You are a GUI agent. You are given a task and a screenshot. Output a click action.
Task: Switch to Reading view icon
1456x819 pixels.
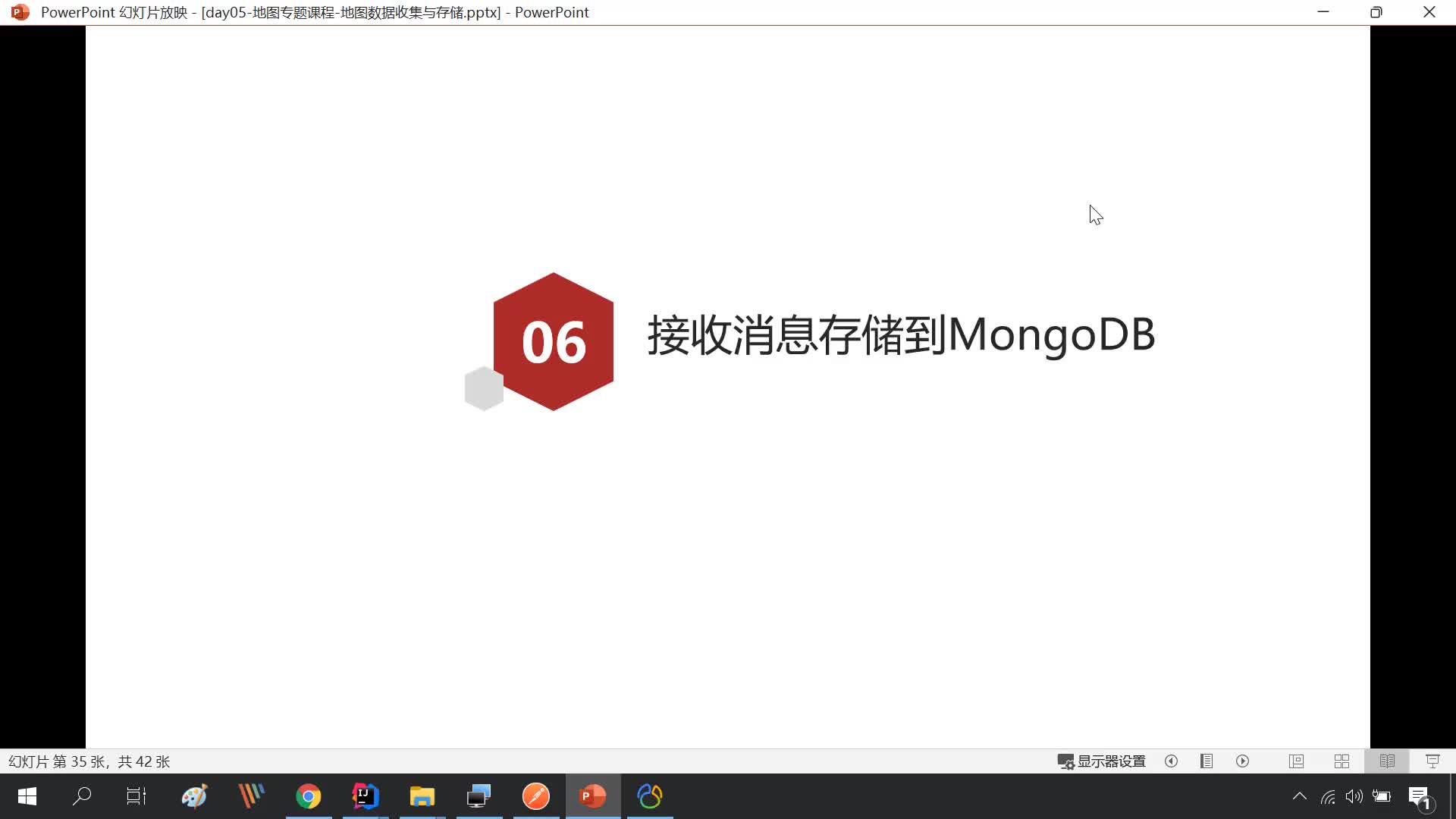coord(1387,761)
